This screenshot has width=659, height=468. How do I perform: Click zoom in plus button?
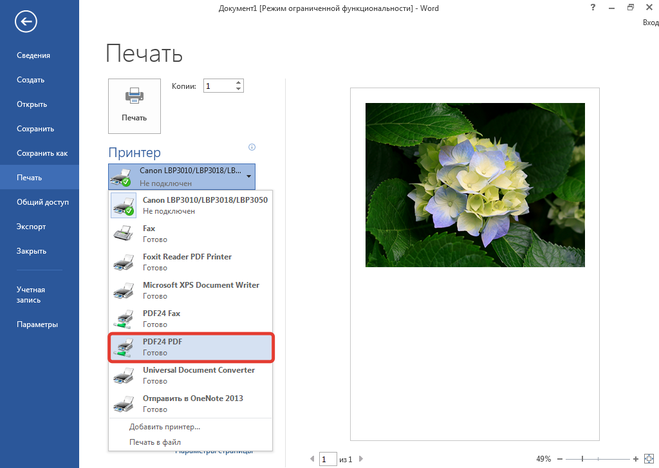coord(635,459)
